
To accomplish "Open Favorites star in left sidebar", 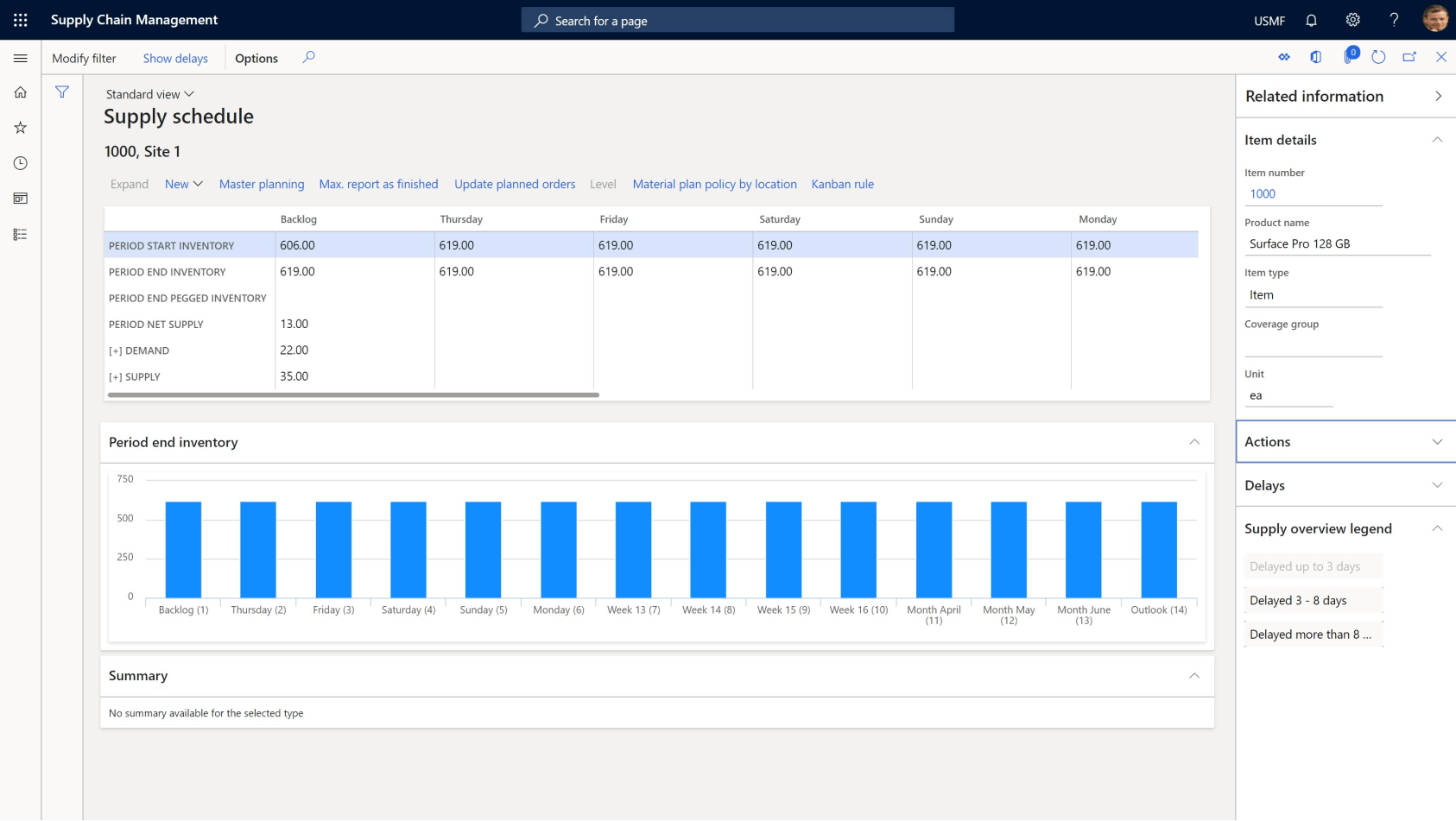I will pos(21,128).
